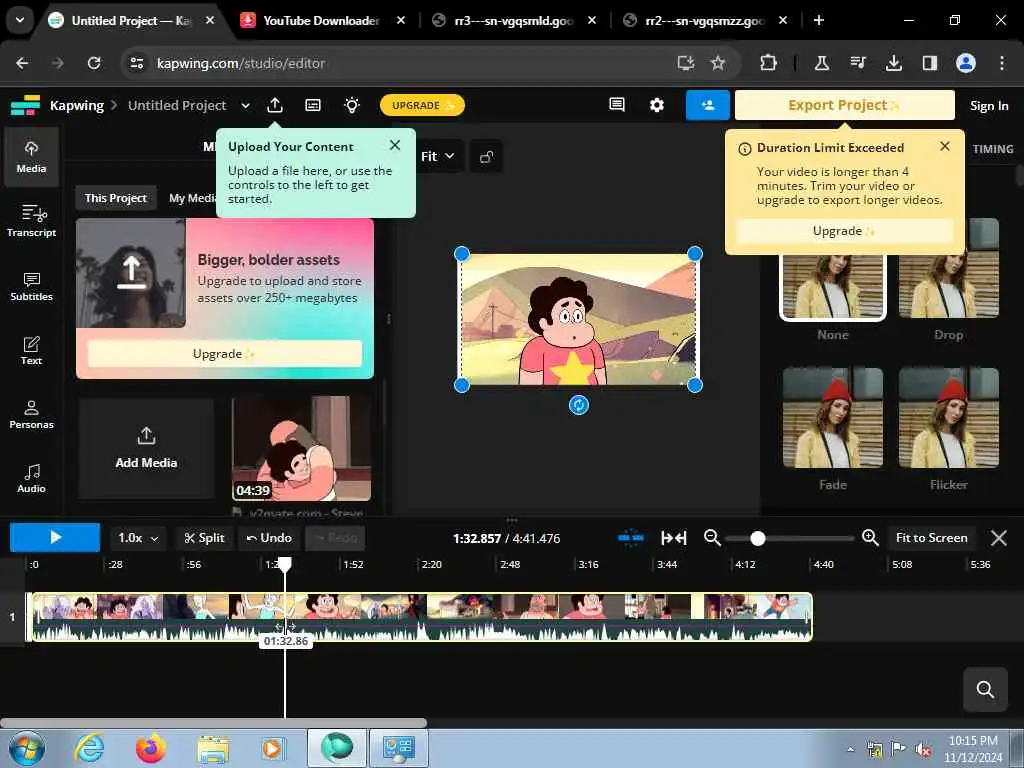Switch to rr2---sn-vgqsmzz browser tab
The height and width of the screenshot is (768, 1024).
(705, 20)
